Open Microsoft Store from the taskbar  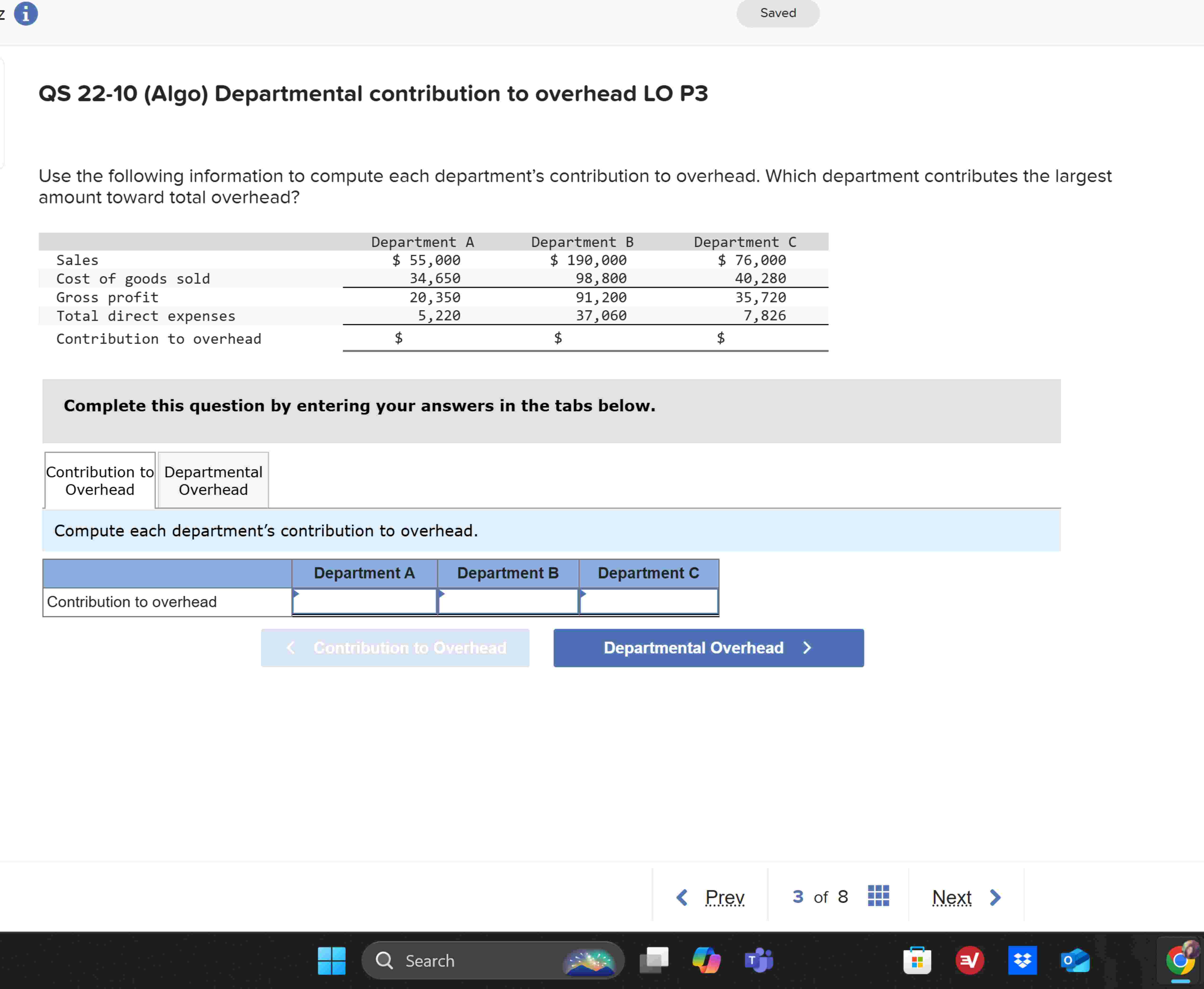point(917,961)
